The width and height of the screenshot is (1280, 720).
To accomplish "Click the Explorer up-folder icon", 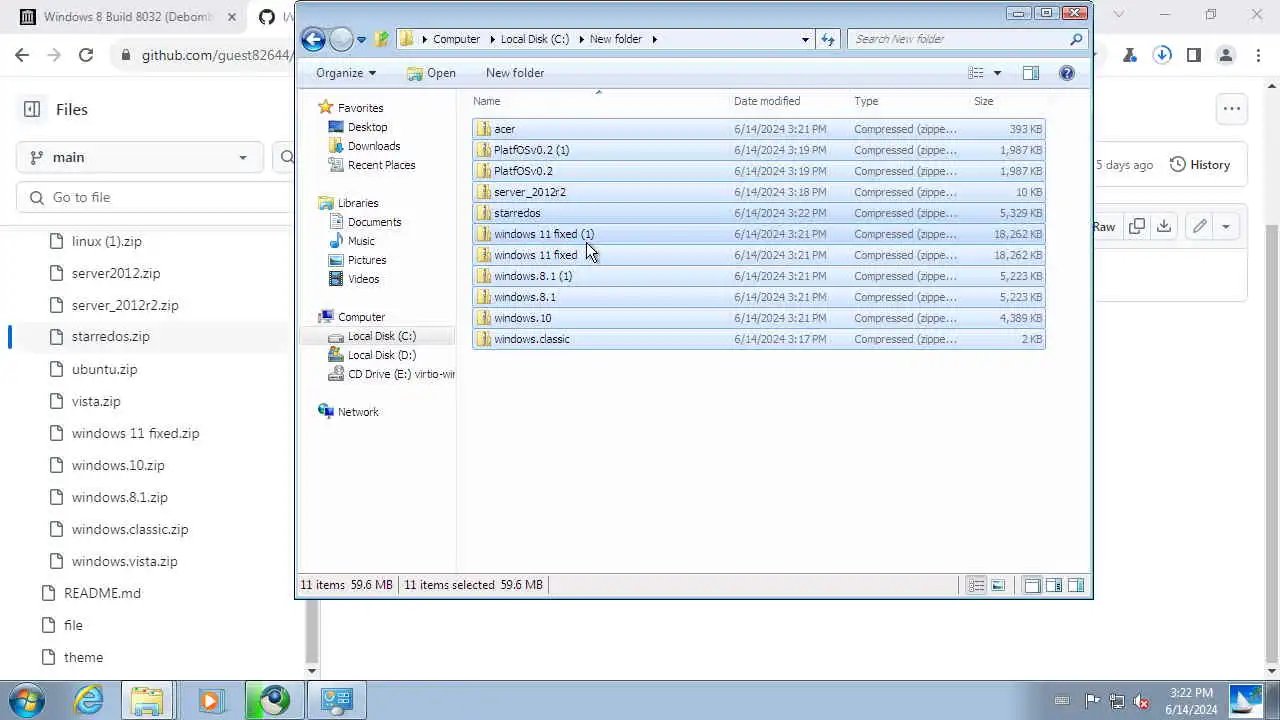I will tap(382, 39).
